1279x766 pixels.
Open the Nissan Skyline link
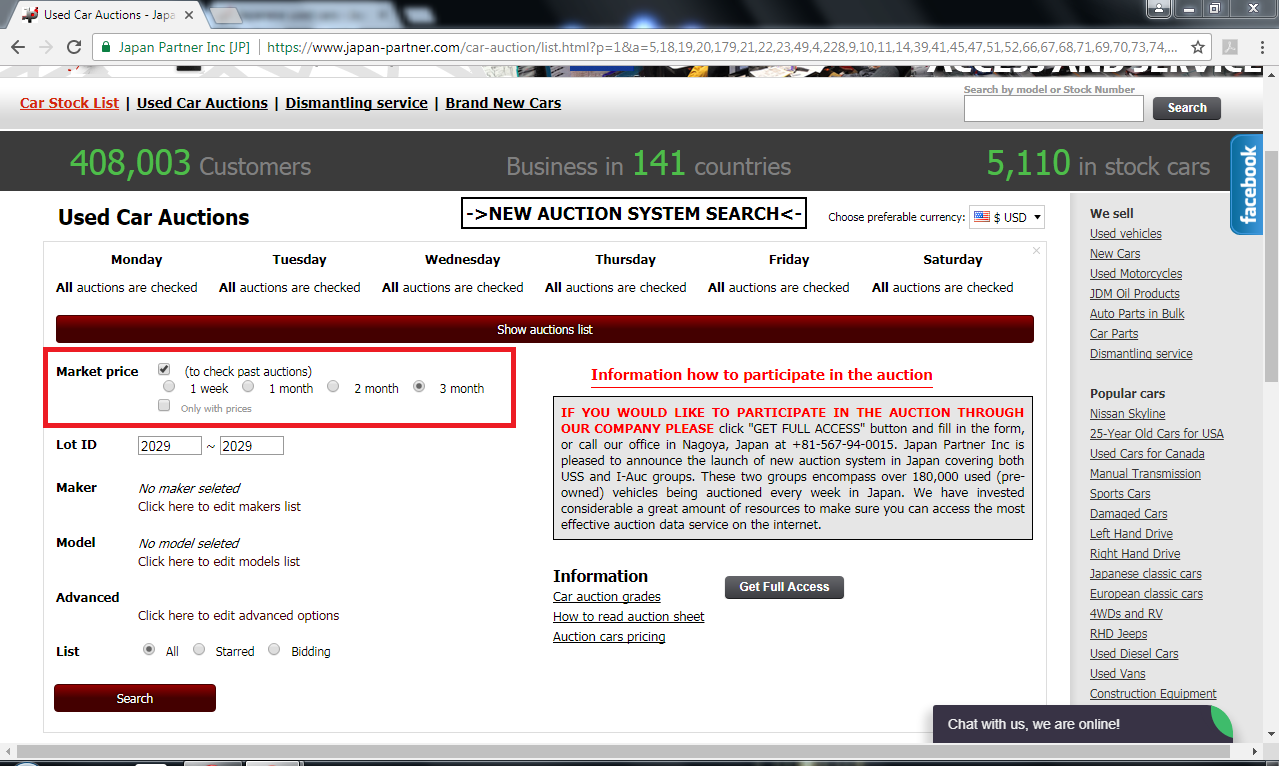tap(1127, 414)
